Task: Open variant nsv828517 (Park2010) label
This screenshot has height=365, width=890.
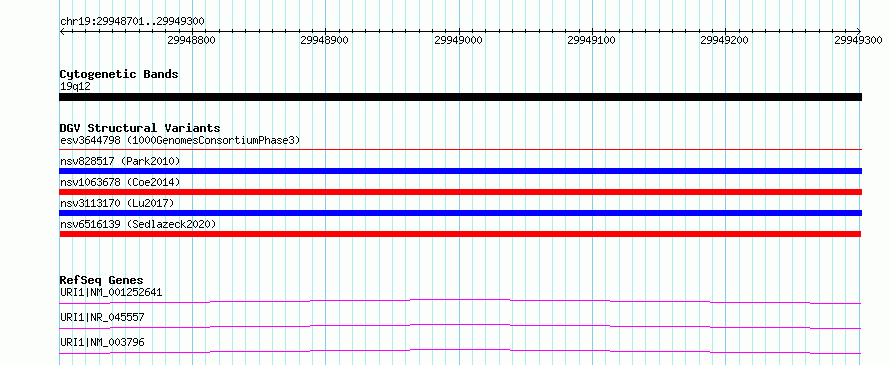Action: point(120,161)
